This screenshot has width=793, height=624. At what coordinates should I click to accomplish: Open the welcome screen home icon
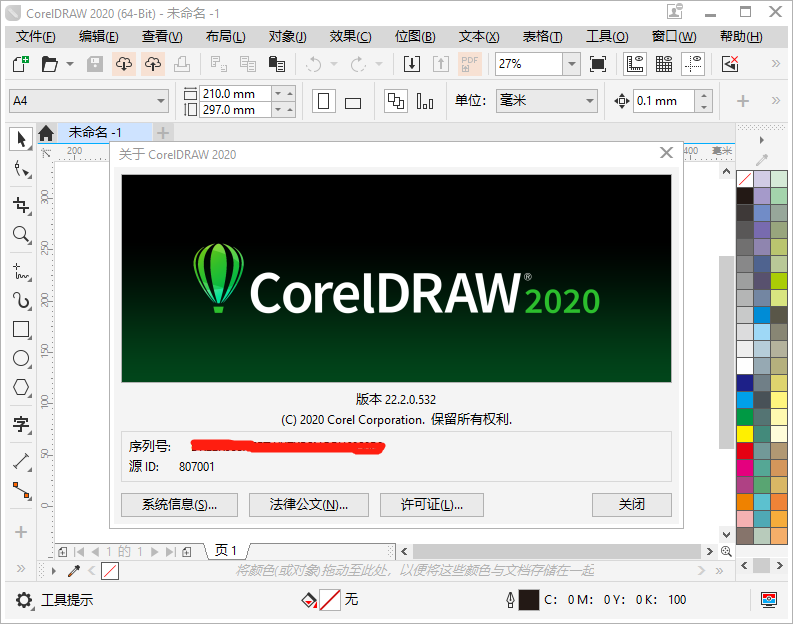[x=46, y=133]
